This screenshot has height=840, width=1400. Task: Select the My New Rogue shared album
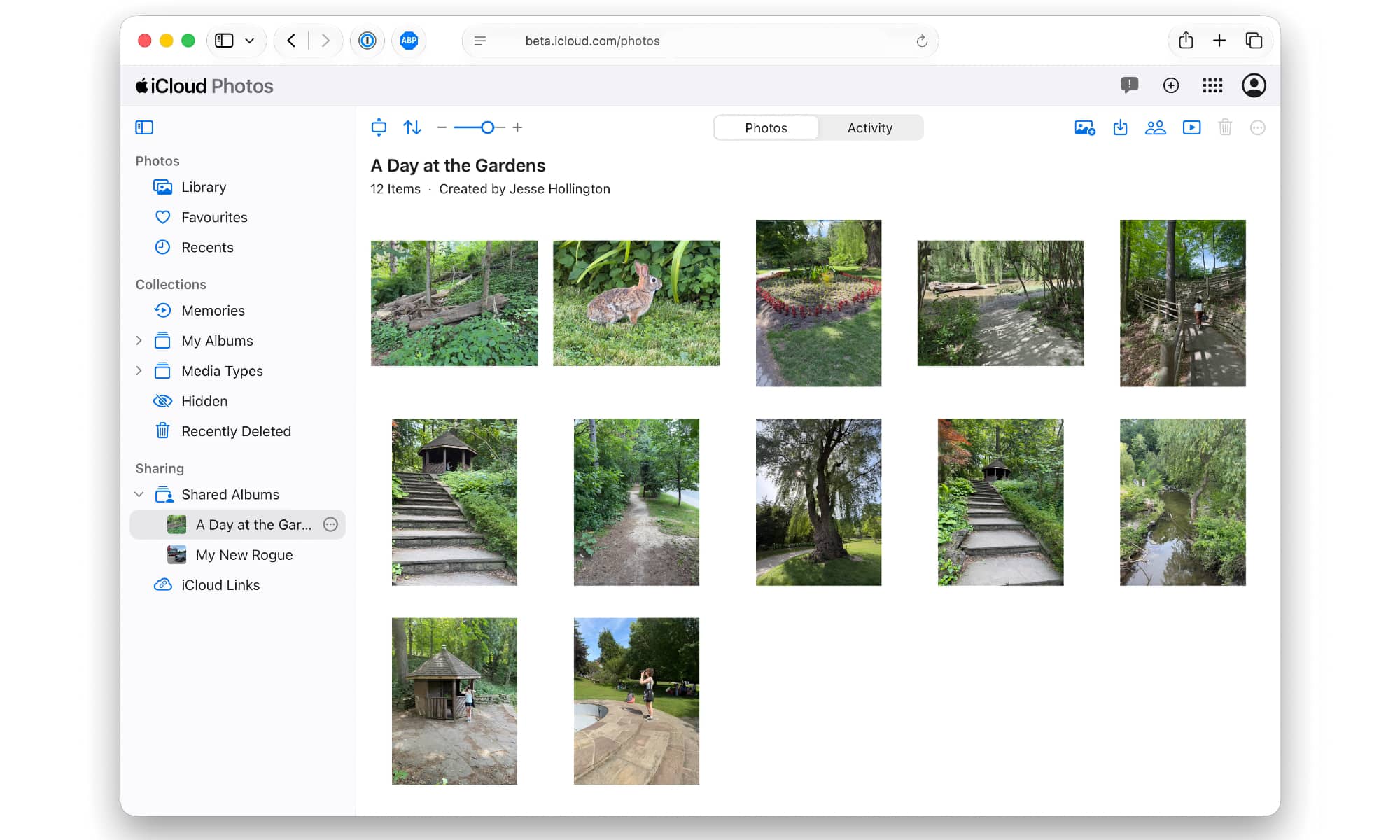click(x=238, y=554)
